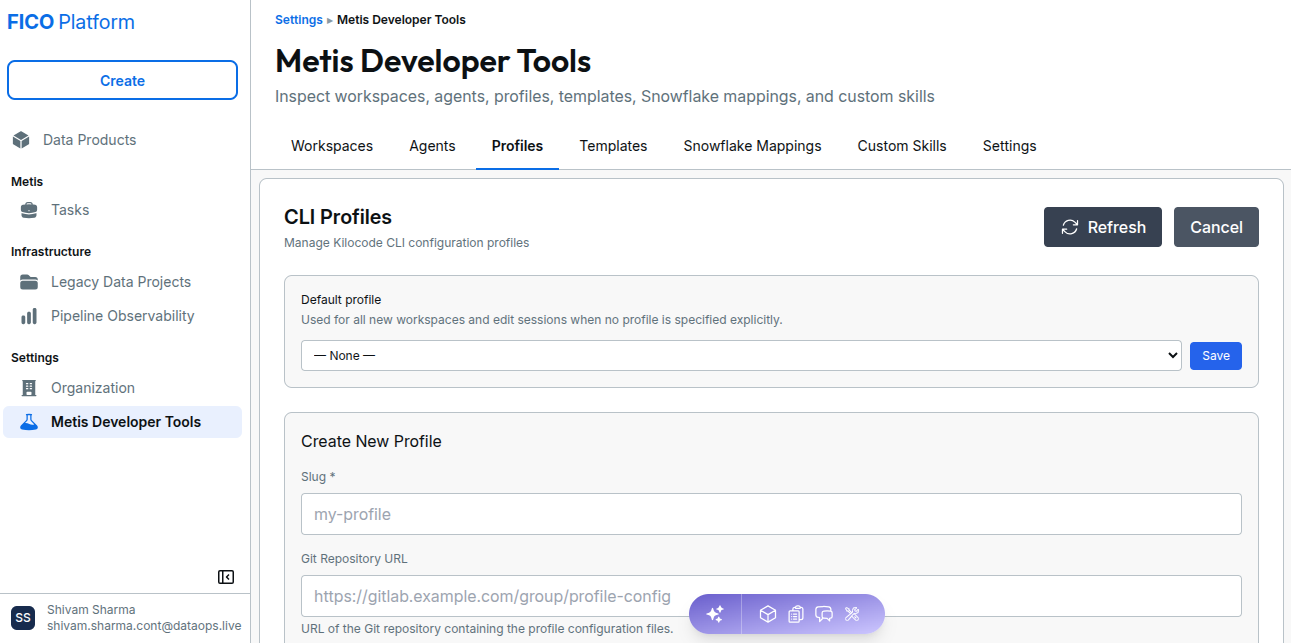Screen dimensions: 1291x643
Task: Click the Legacy Data Projects folder icon
Action: coord(29,282)
